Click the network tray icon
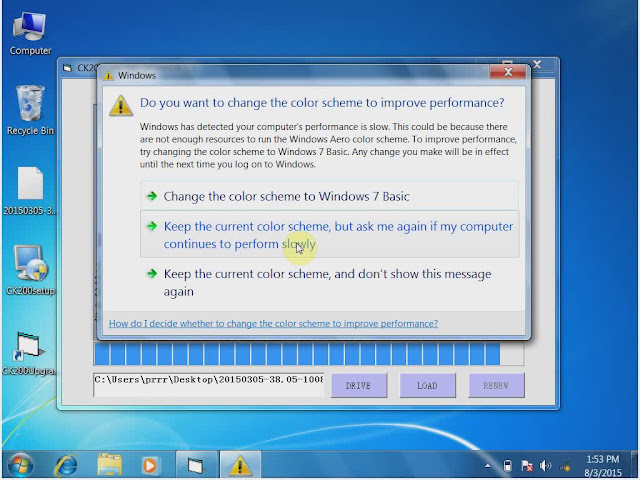Image resolution: width=640 pixels, height=480 pixels. coord(566,466)
